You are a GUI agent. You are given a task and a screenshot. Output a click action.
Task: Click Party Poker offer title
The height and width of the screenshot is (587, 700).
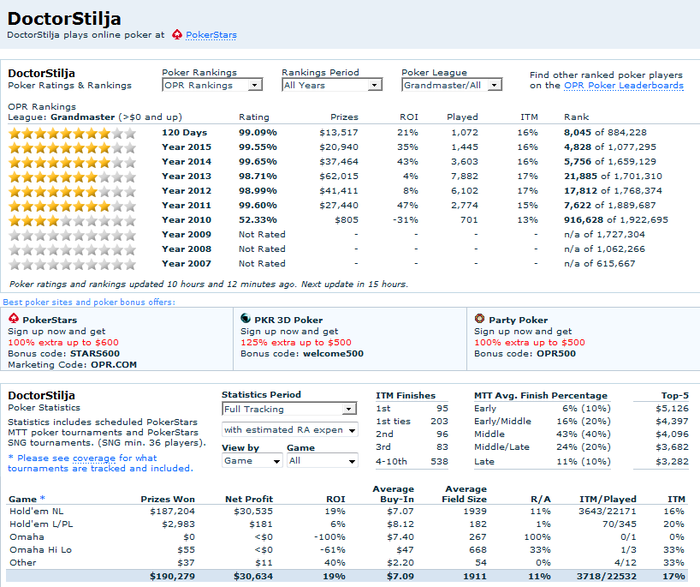[518, 320]
